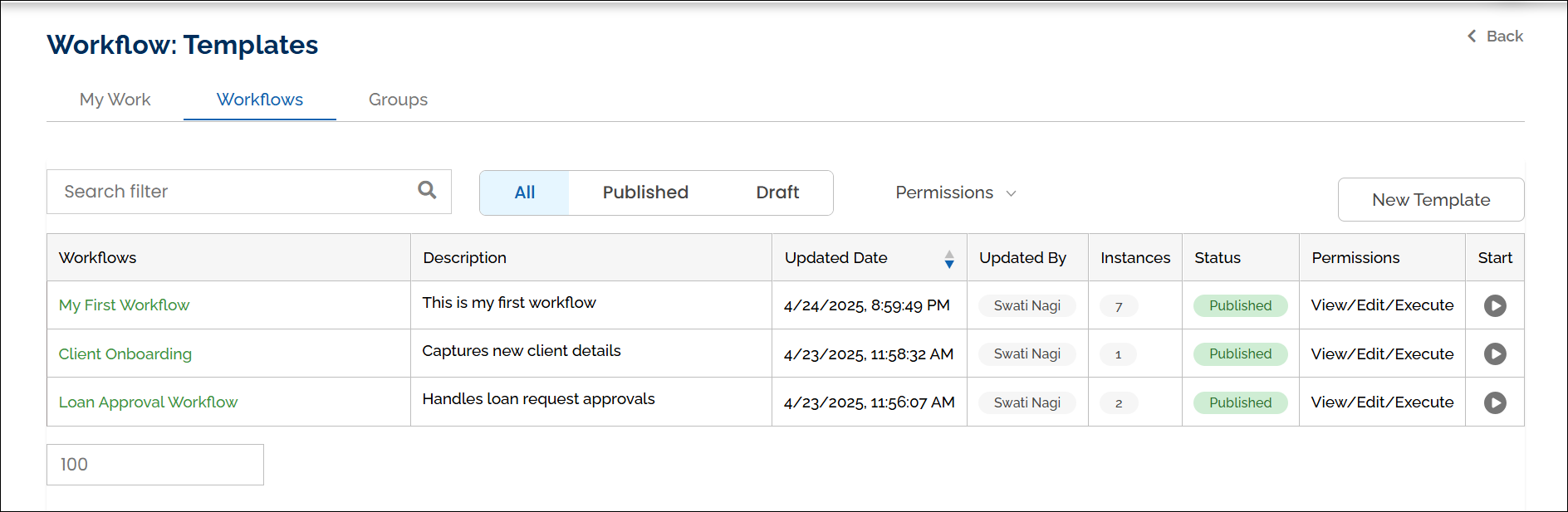
Task: Focus the Search filter input field
Action: pos(233,192)
